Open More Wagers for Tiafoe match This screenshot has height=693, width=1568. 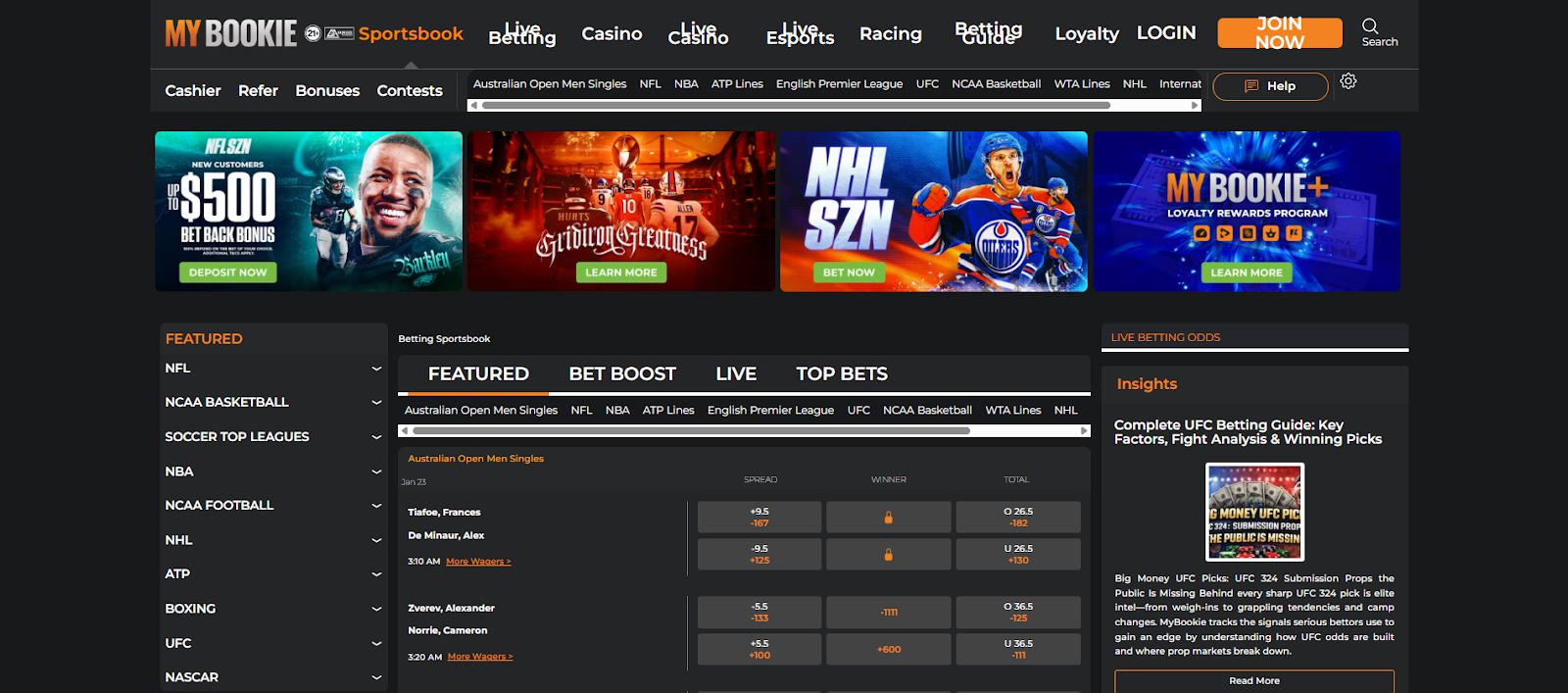tap(478, 562)
